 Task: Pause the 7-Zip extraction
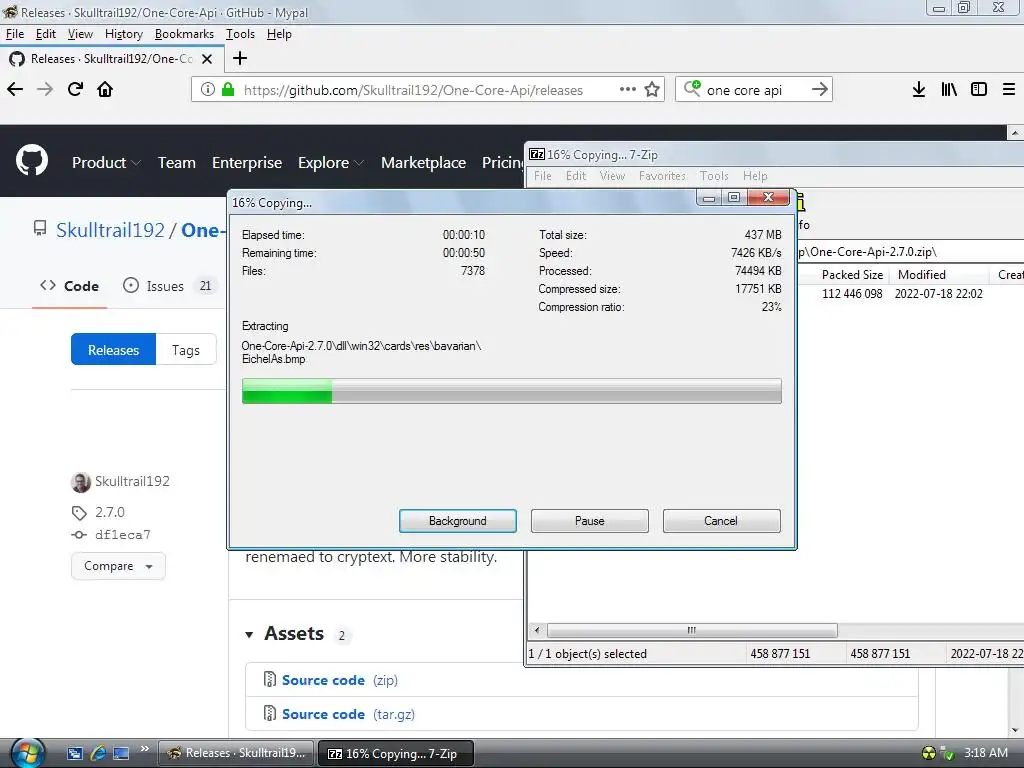(590, 521)
